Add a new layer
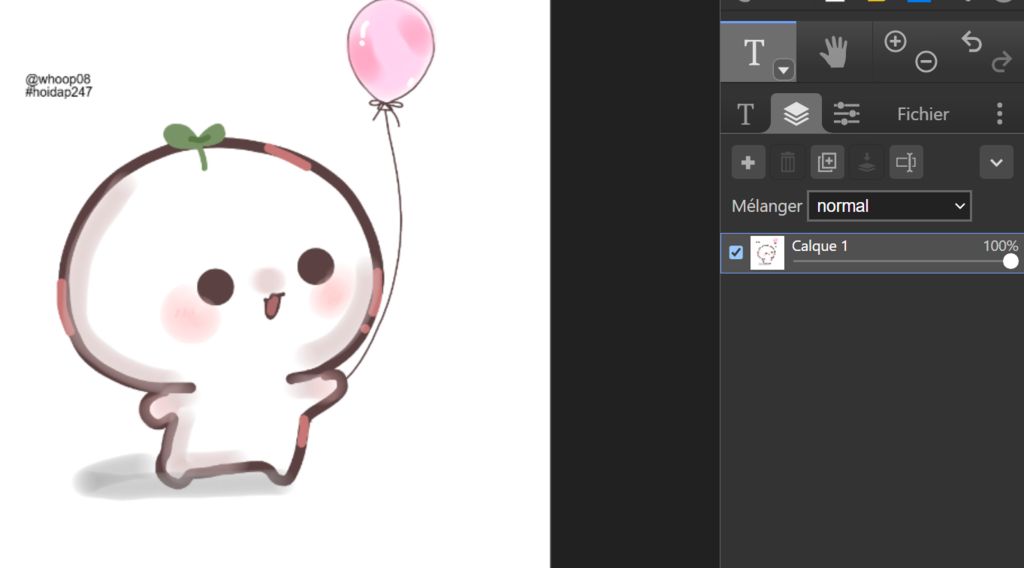The height and width of the screenshot is (568, 1024). 748,163
